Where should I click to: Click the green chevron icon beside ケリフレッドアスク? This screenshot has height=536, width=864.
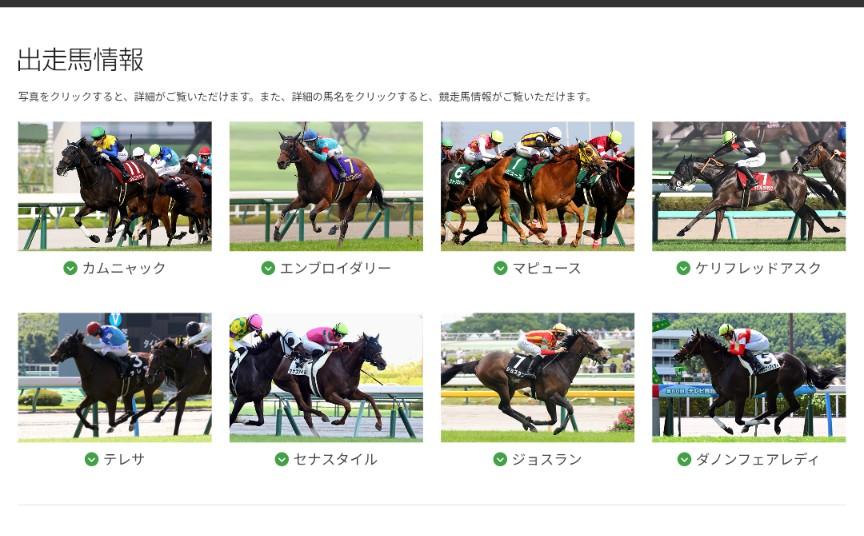(683, 268)
